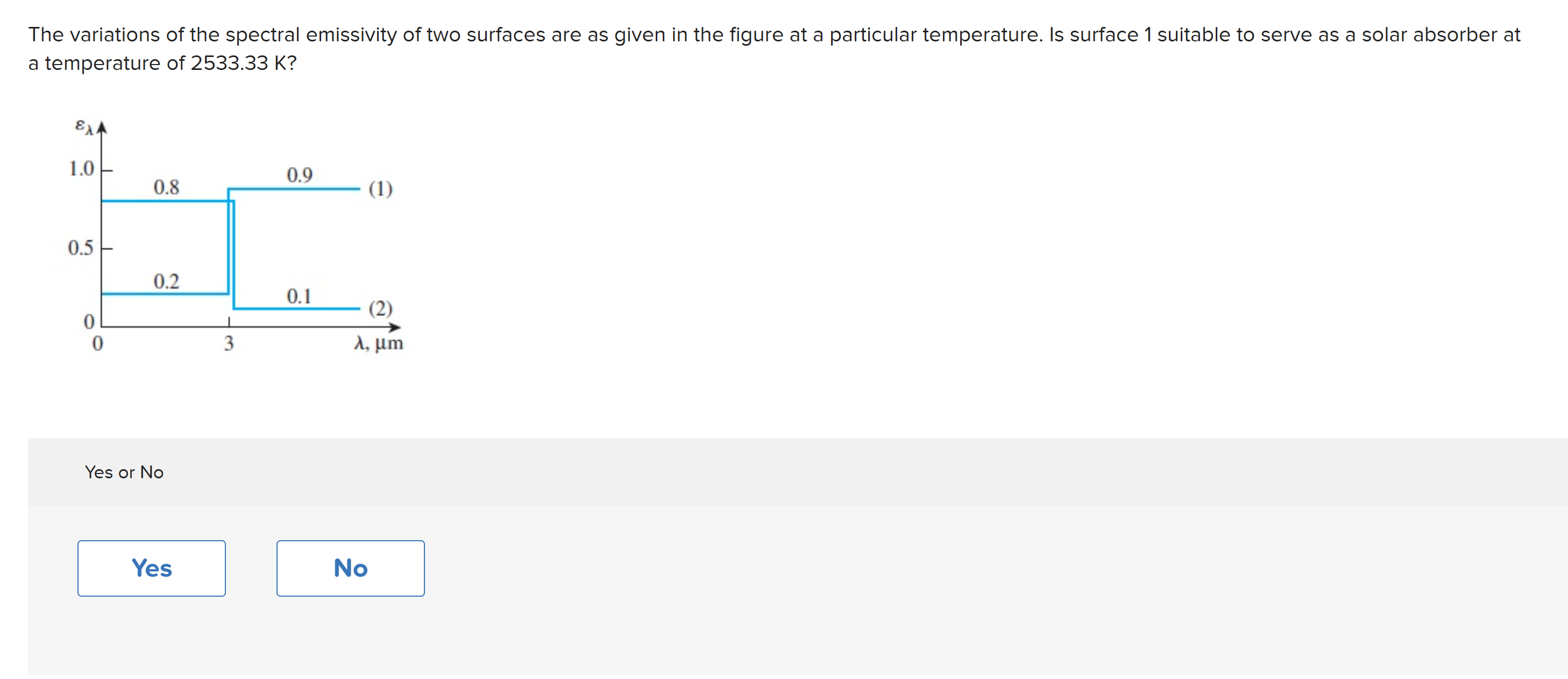The width and height of the screenshot is (1568, 679).
Task: Click the origin 0 label on the axes
Action: coord(97,344)
